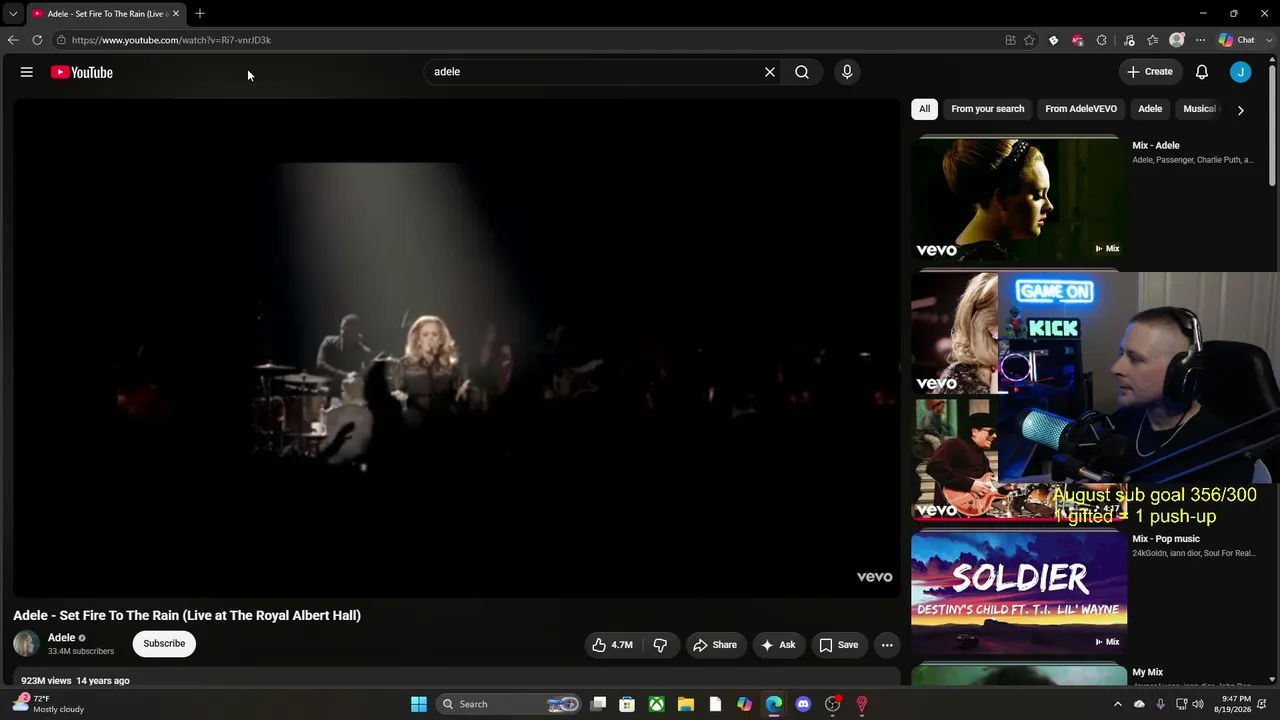Add this page to favorites star
The height and width of the screenshot is (720, 1280).
1030,40
